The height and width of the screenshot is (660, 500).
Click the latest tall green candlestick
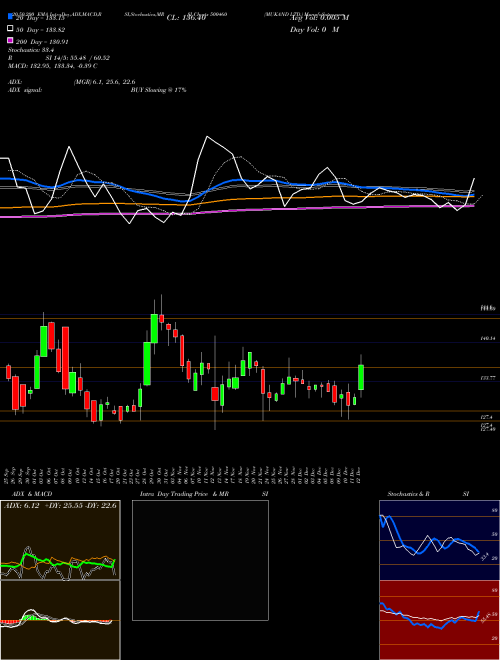tap(361, 377)
